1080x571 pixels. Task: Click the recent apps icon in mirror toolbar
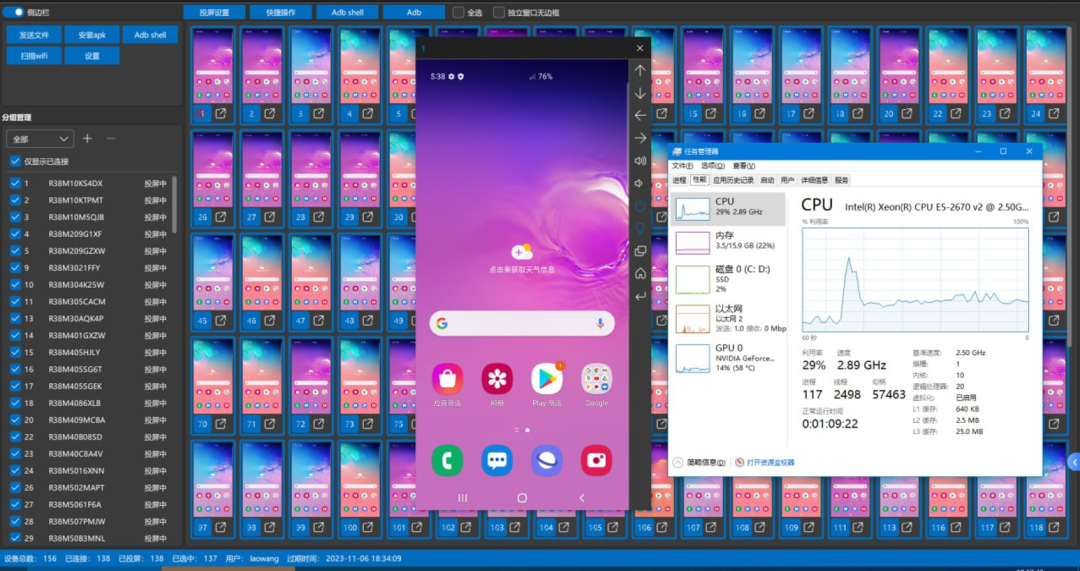[x=640, y=251]
